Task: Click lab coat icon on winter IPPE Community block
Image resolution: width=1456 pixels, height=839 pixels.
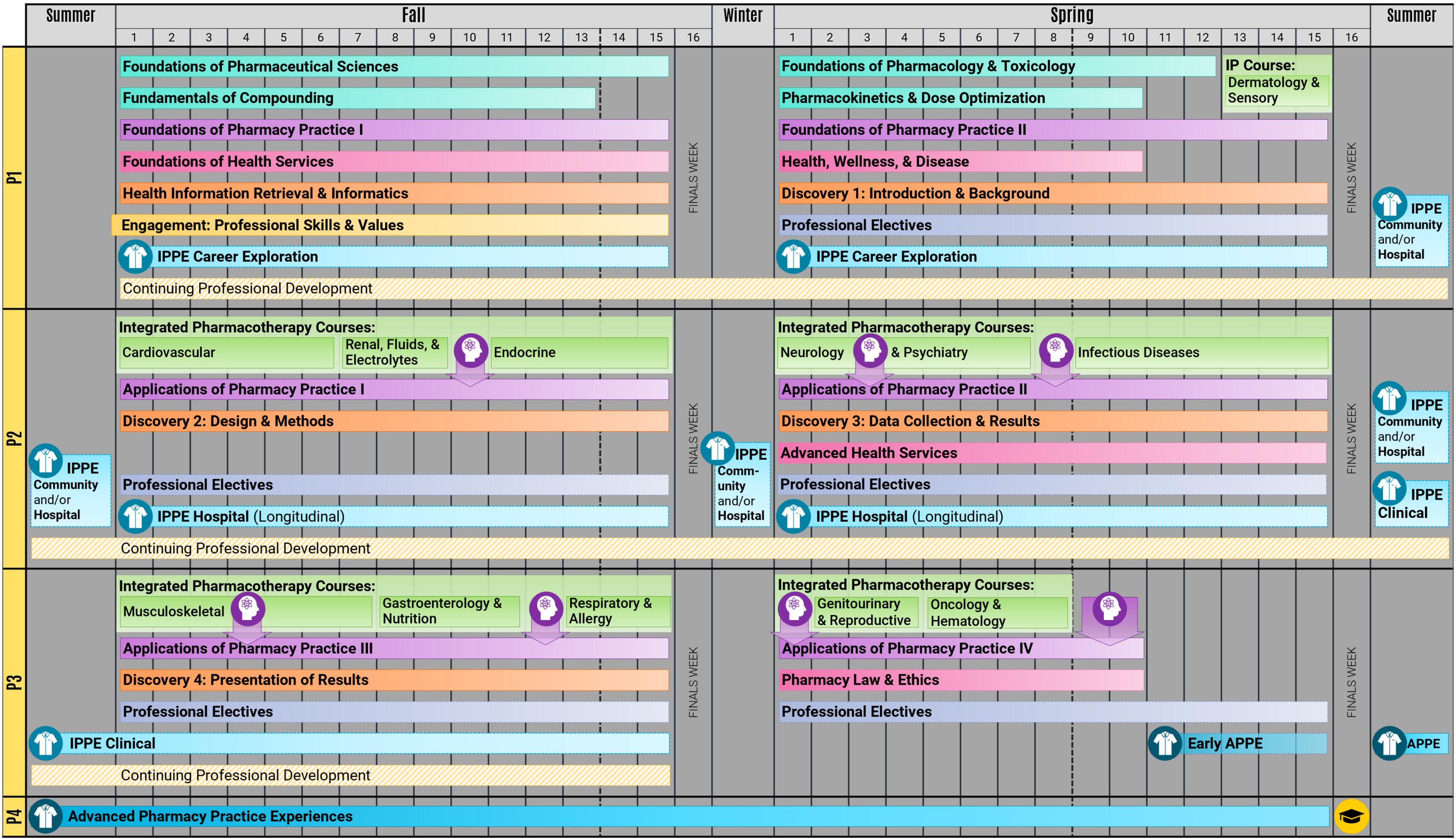Action: (717, 448)
